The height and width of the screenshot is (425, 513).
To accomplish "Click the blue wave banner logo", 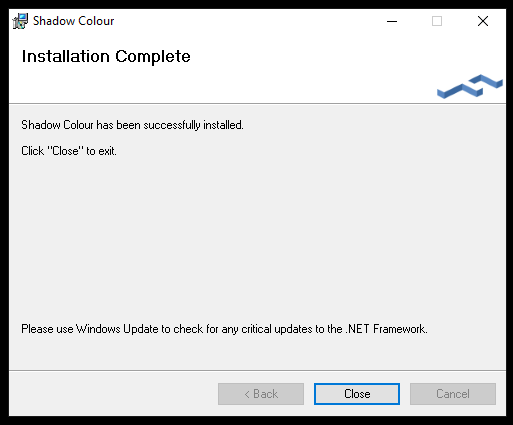I will coord(470,86).
